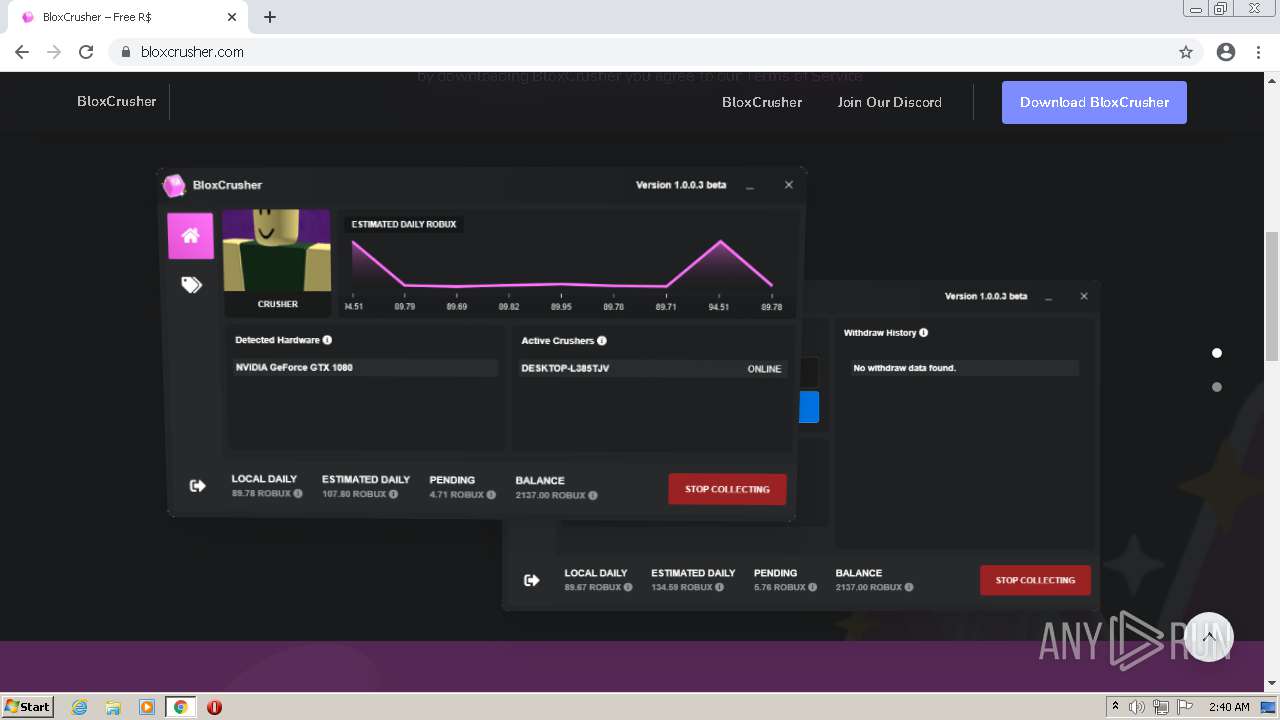Click the logout icon in the front app window
The width and height of the screenshot is (1280, 720).
pyautogui.click(x=198, y=486)
